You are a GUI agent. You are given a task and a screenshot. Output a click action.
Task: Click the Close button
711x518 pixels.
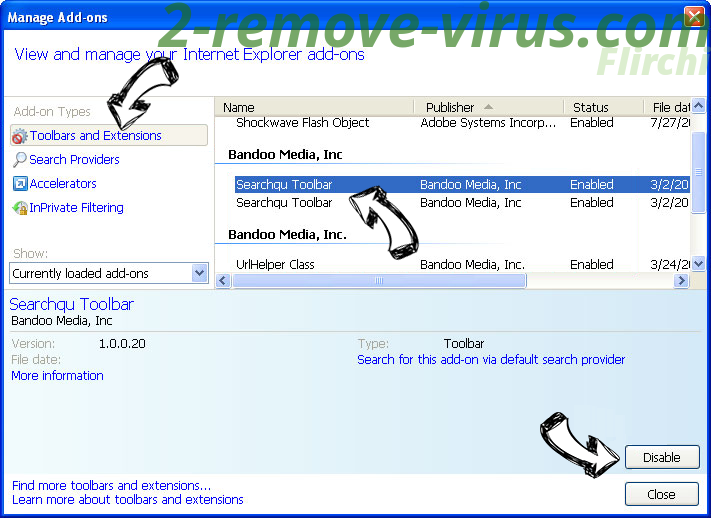[662, 494]
